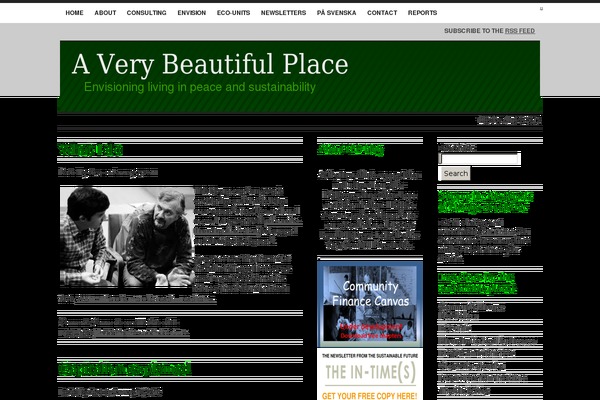Viewport: 600px width, 400px height.
Task: Open the black-and-white photo of two men
Action: pos(127,237)
